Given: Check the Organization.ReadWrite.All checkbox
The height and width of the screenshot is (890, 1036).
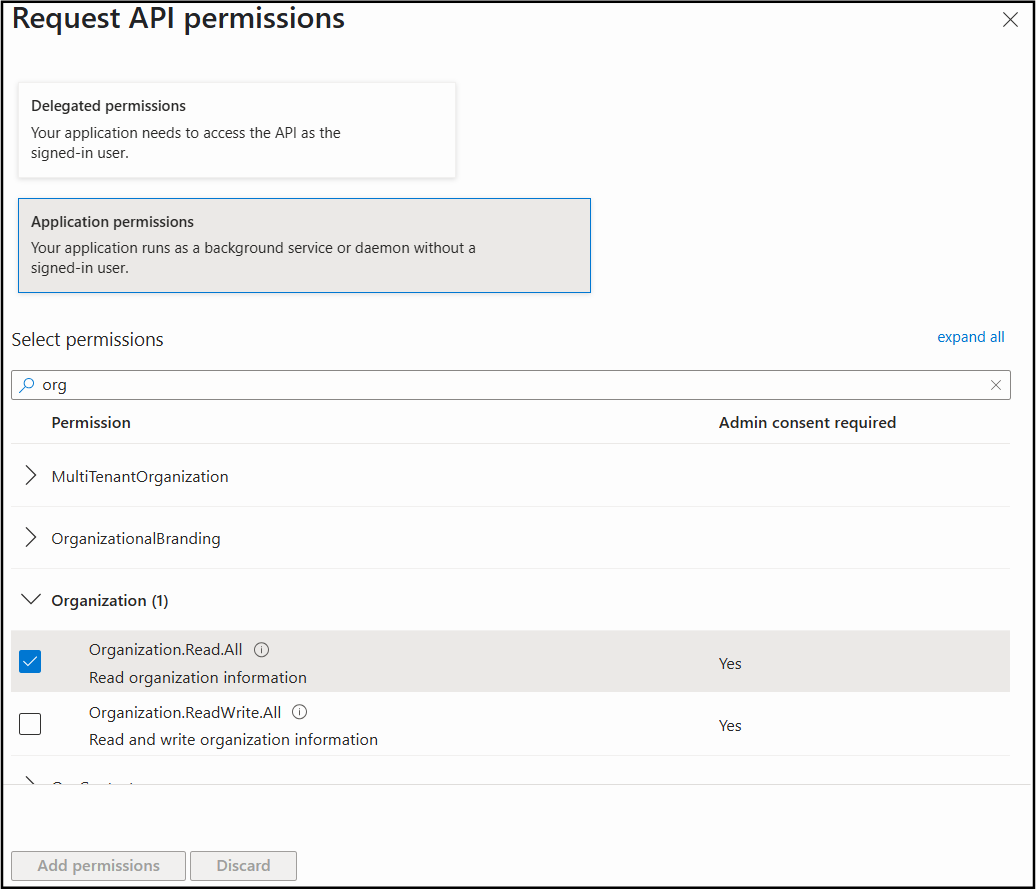Looking at the screenshot, I should pyautogui.click(x=30, y=723).
